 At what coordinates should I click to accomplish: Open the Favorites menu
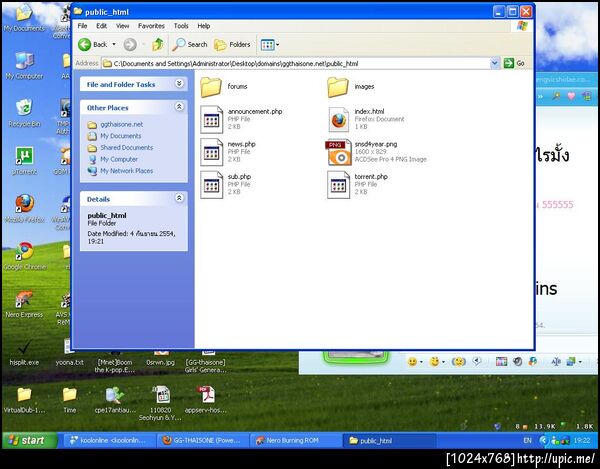tap(151, 26)
